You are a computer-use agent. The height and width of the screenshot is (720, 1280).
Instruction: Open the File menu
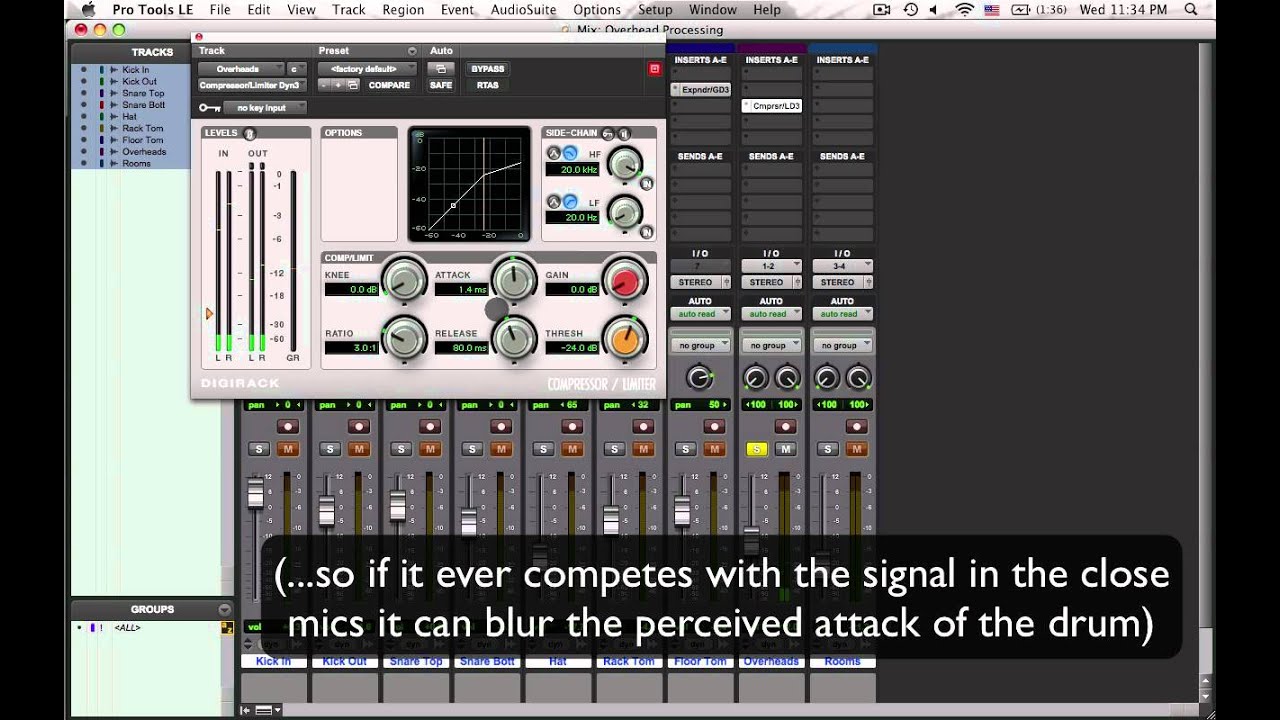220,9
